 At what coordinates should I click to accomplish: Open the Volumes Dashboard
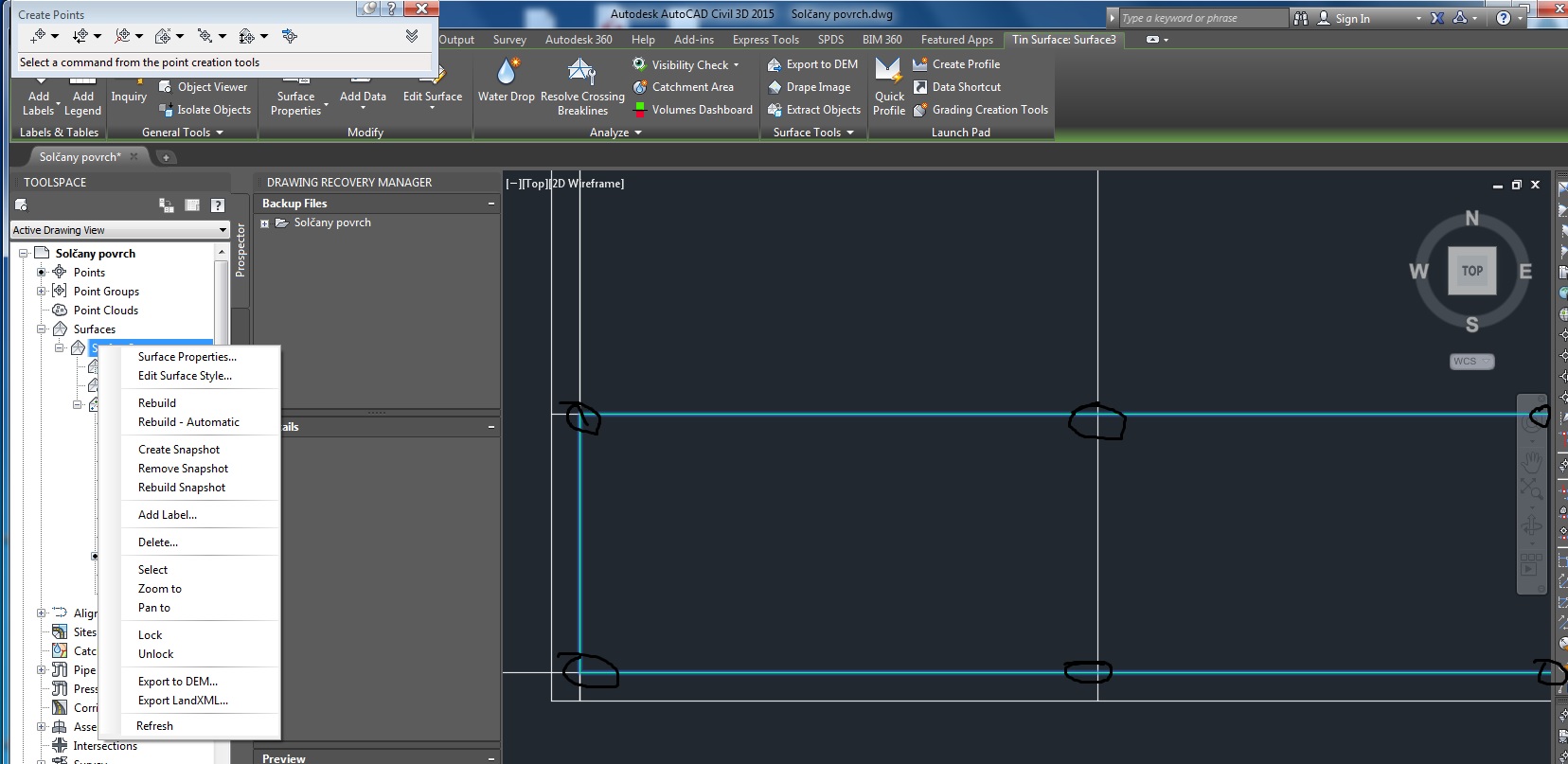click(x=692, y=110)
